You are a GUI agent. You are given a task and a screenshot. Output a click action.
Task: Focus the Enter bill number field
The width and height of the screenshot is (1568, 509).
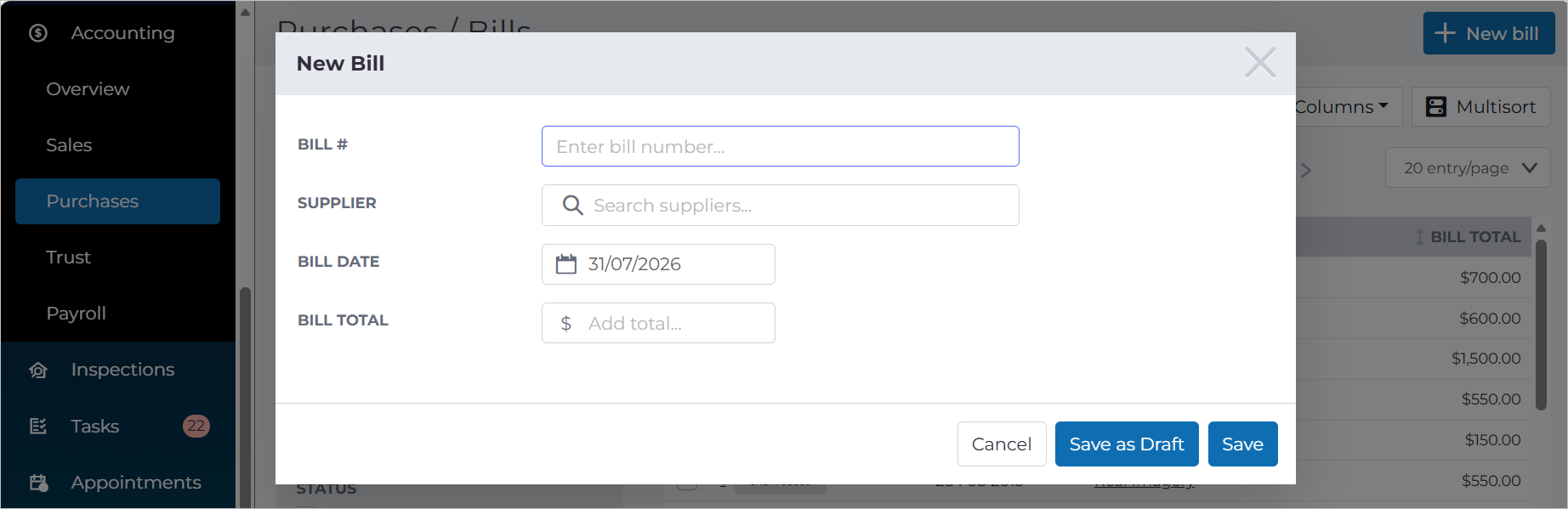pyautogui.click(x=781, y=146)
